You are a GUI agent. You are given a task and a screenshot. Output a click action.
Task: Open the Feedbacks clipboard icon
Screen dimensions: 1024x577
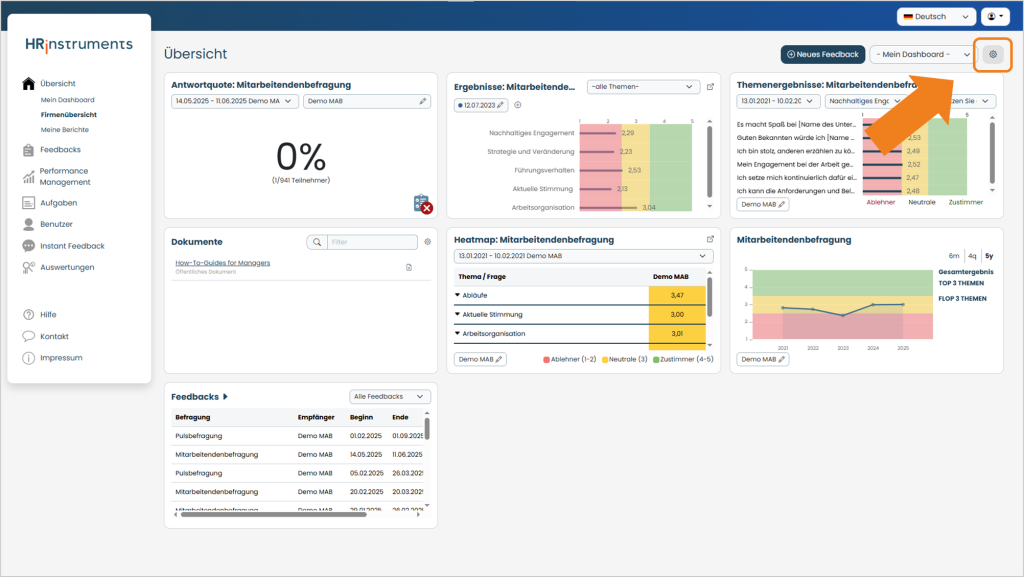(x=28, y=150)
